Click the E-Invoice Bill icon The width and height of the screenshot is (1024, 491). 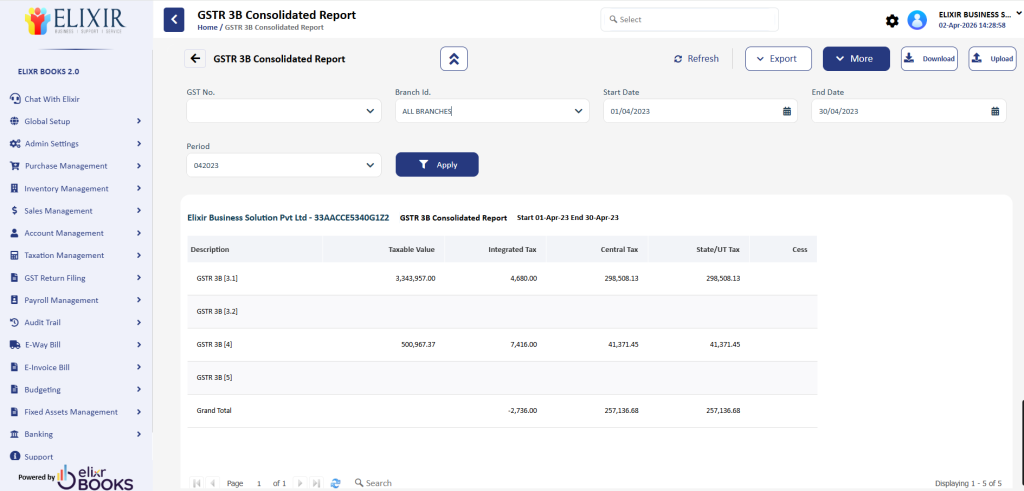14,368
